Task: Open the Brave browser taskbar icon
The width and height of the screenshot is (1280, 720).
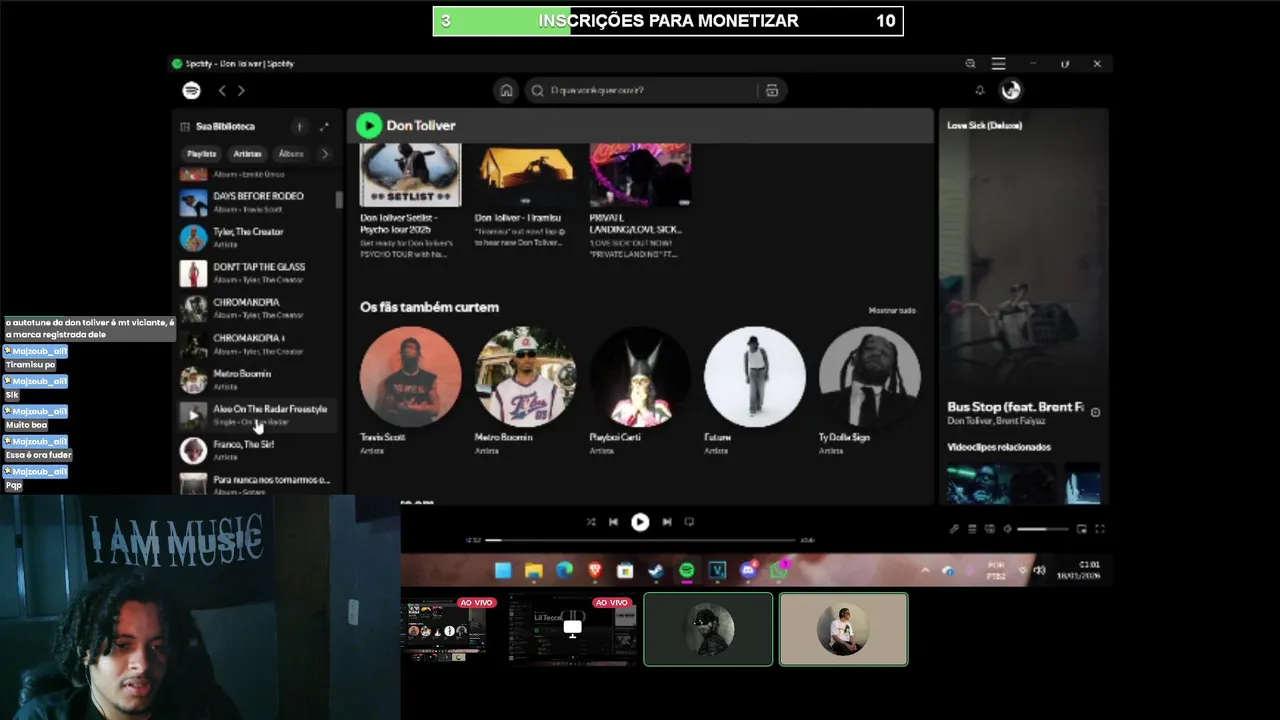Action: [595, 570]
